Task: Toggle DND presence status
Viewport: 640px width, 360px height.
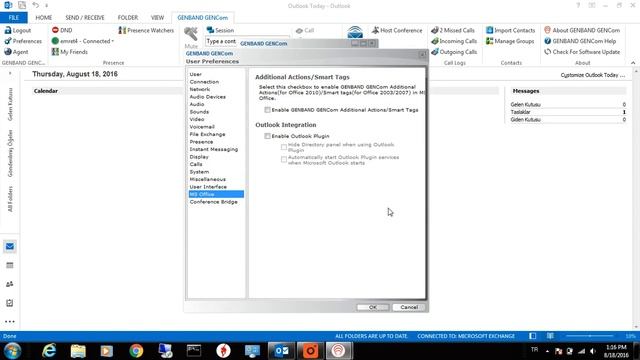Action: coord(62,30)
